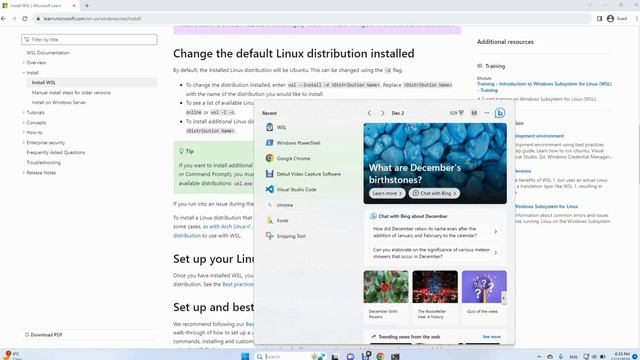
Task: Open 'Frequently Asked Questions' in sidebar
Action: [56, 153]
